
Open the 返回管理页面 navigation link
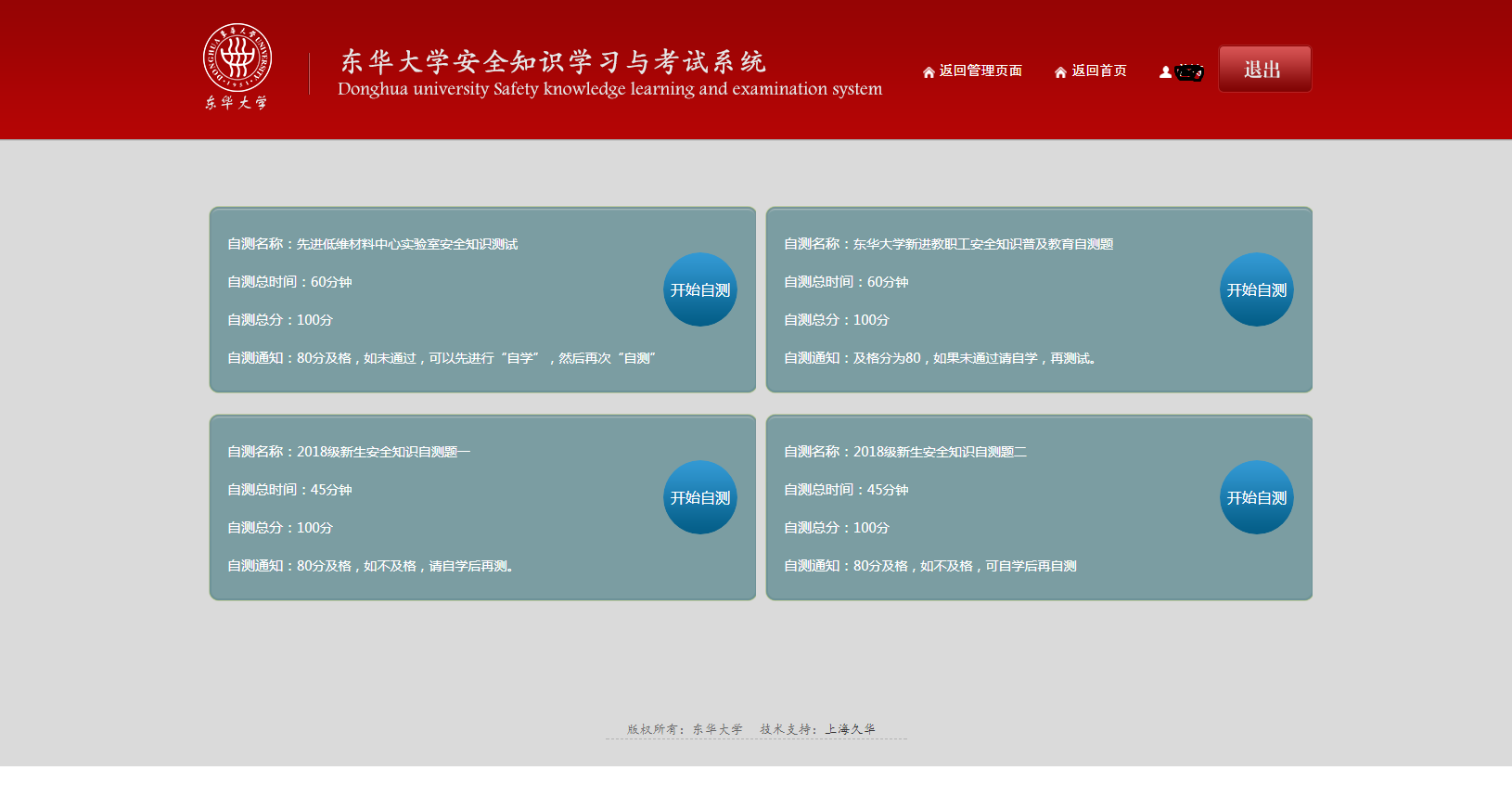pyautogui.click(x=980, y=71)
